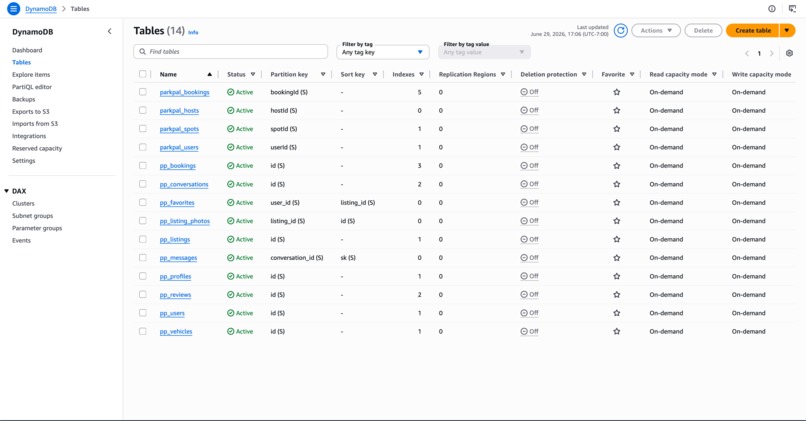
Task: Open Backups in the side navigation
Action: (x=24, y=99)
